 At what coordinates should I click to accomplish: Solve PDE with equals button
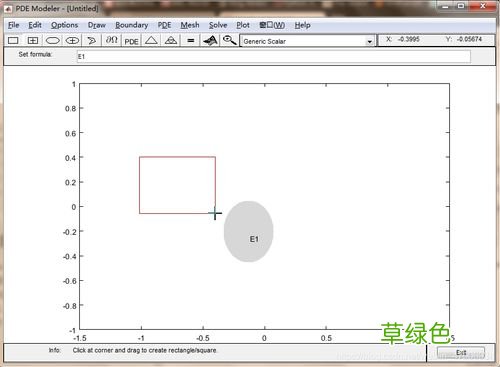(191, 41)
